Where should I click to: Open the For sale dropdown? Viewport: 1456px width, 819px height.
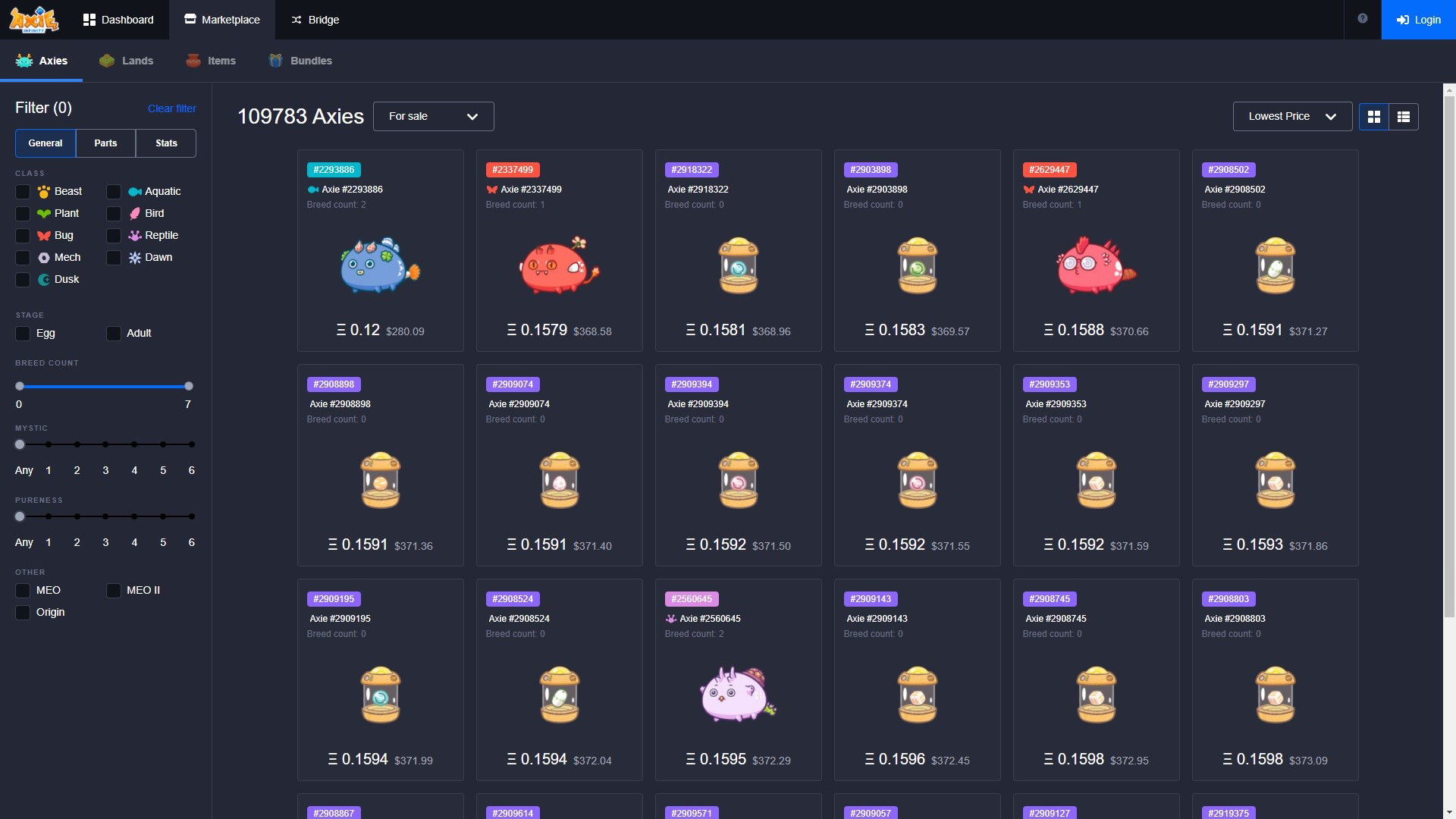point(433,116)
